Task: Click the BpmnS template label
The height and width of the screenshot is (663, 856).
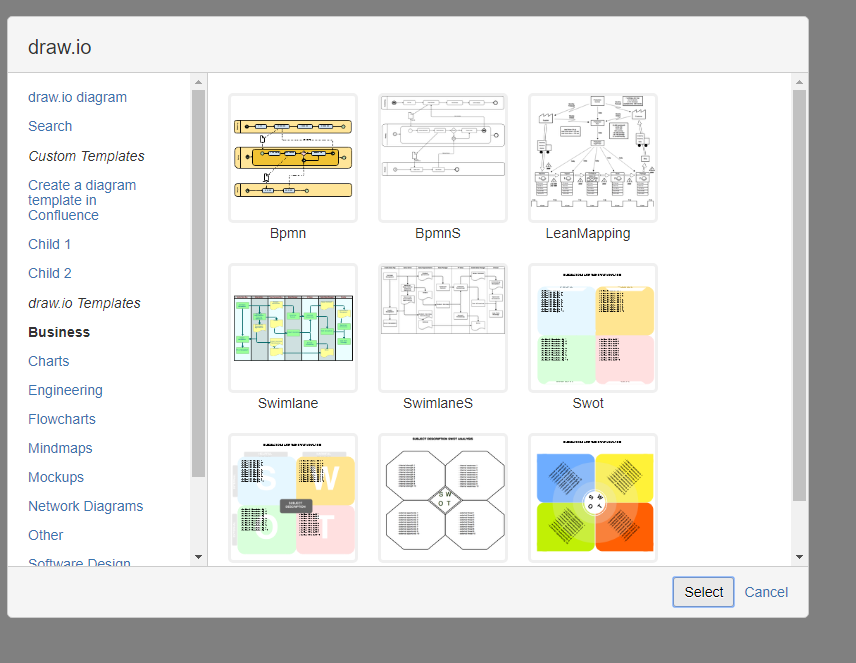Action: click(x=438, y=233)
